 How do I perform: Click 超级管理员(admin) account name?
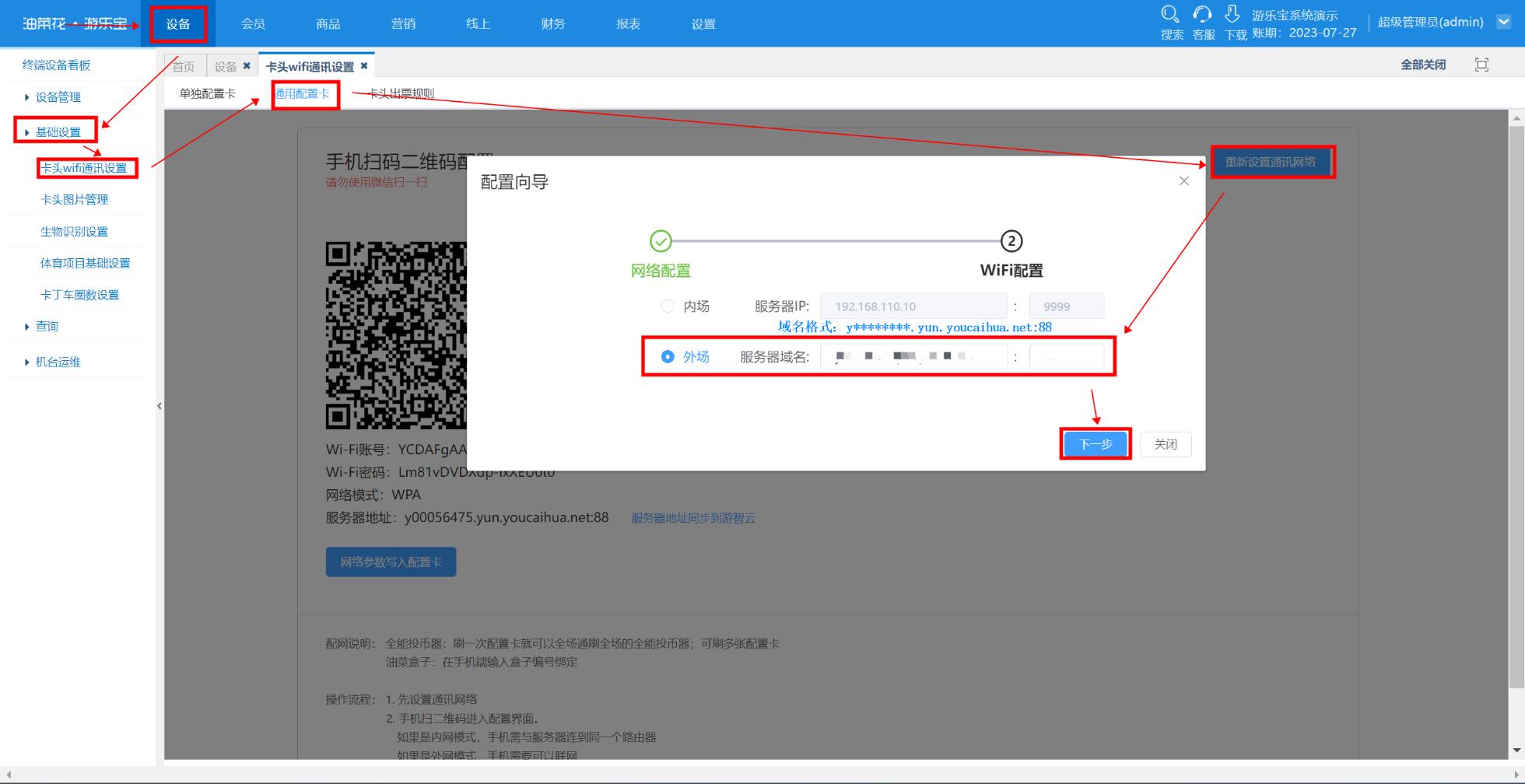click(x=1430, y=22)
